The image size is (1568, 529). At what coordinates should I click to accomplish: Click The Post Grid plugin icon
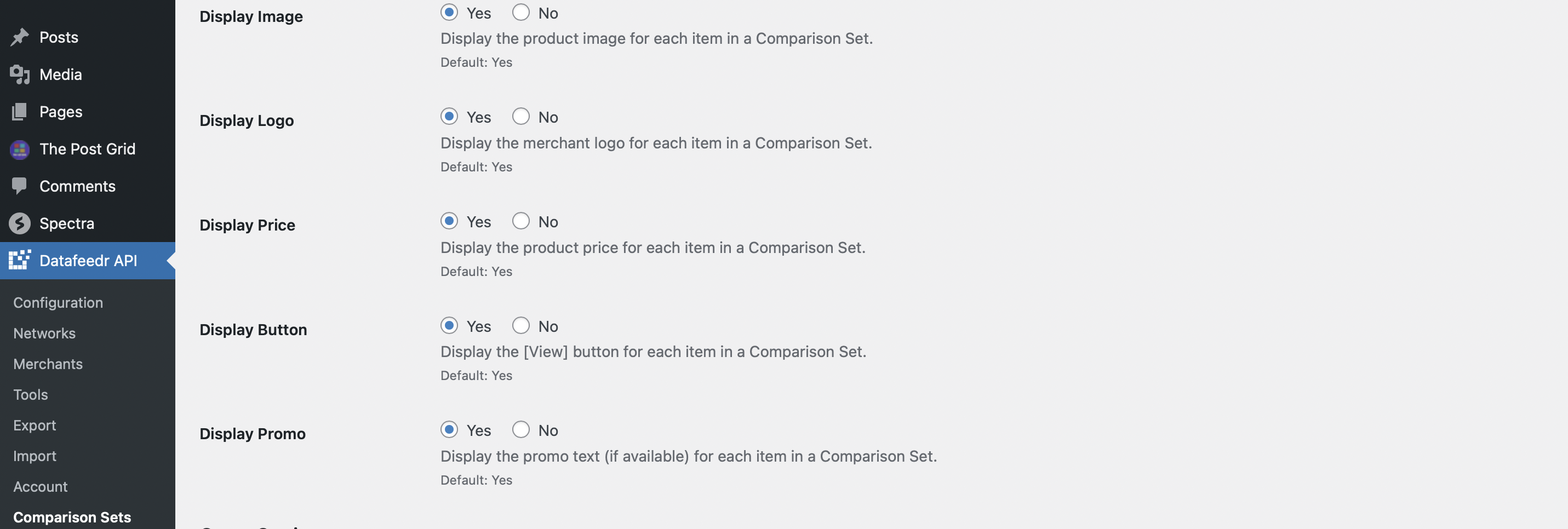[x=20, y=149]
